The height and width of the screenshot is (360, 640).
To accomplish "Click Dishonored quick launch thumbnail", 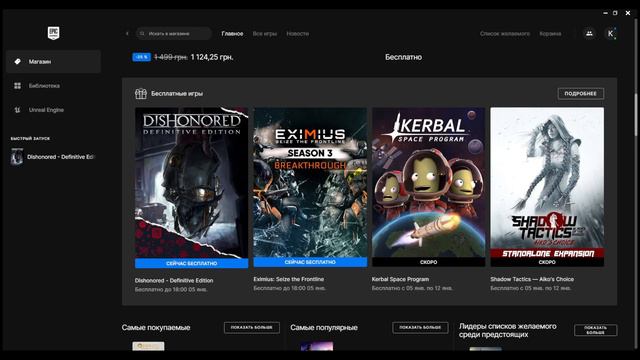I will pyautogui.click(x=17, y=157).
